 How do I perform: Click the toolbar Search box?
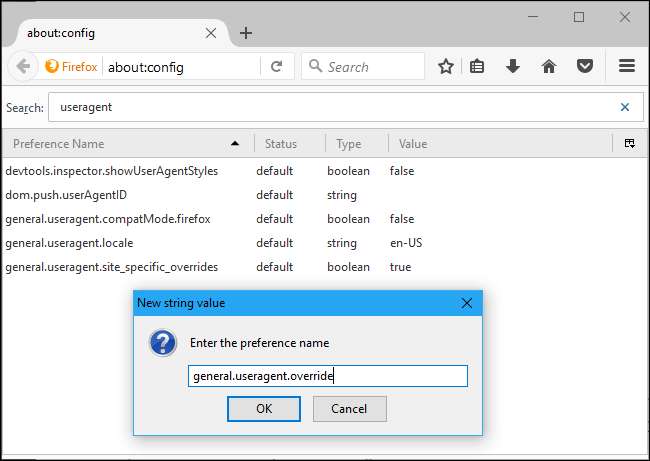[x=372, y=67]
